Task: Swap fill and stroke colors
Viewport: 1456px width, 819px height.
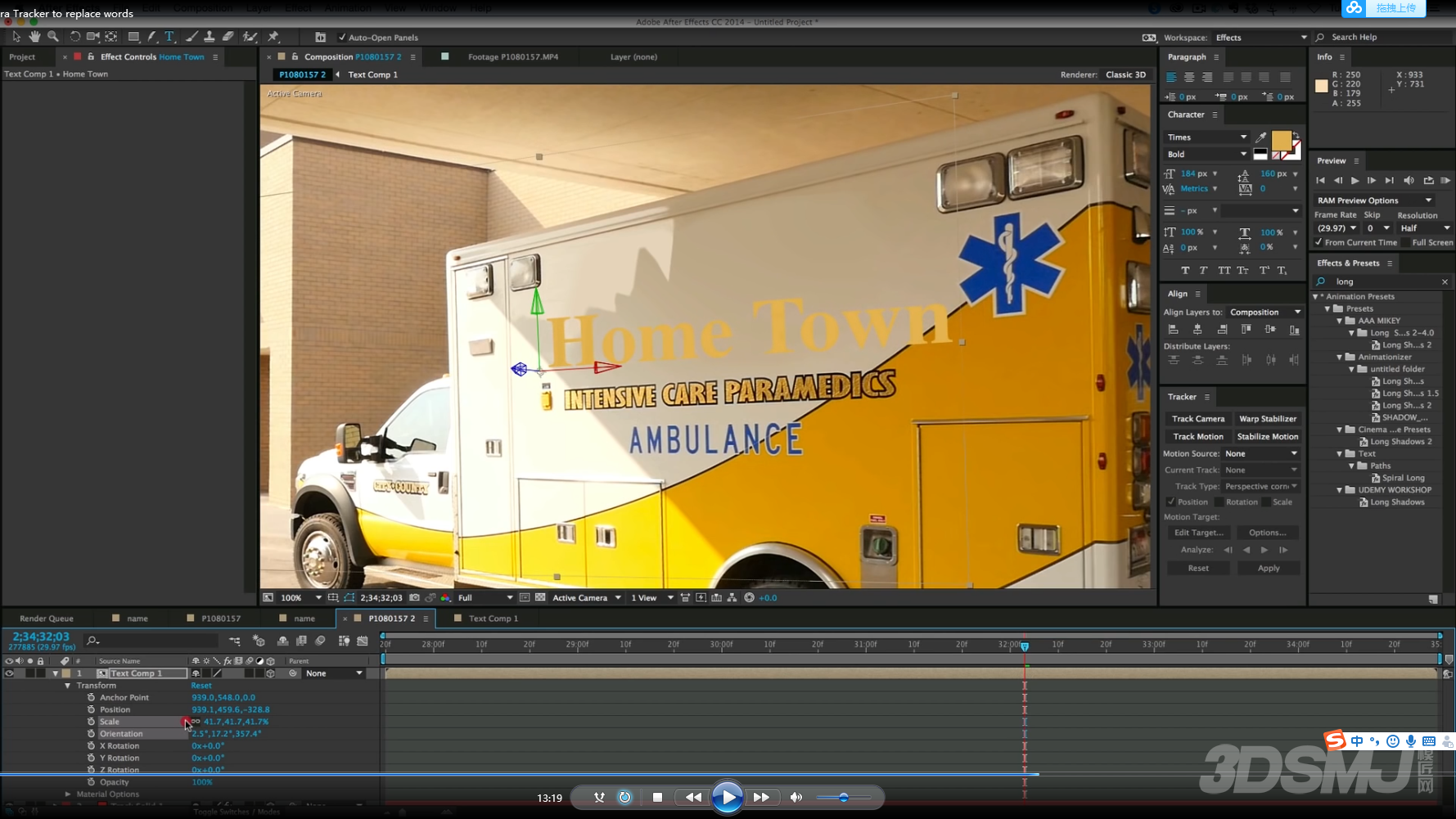Action: [1296, 136]
